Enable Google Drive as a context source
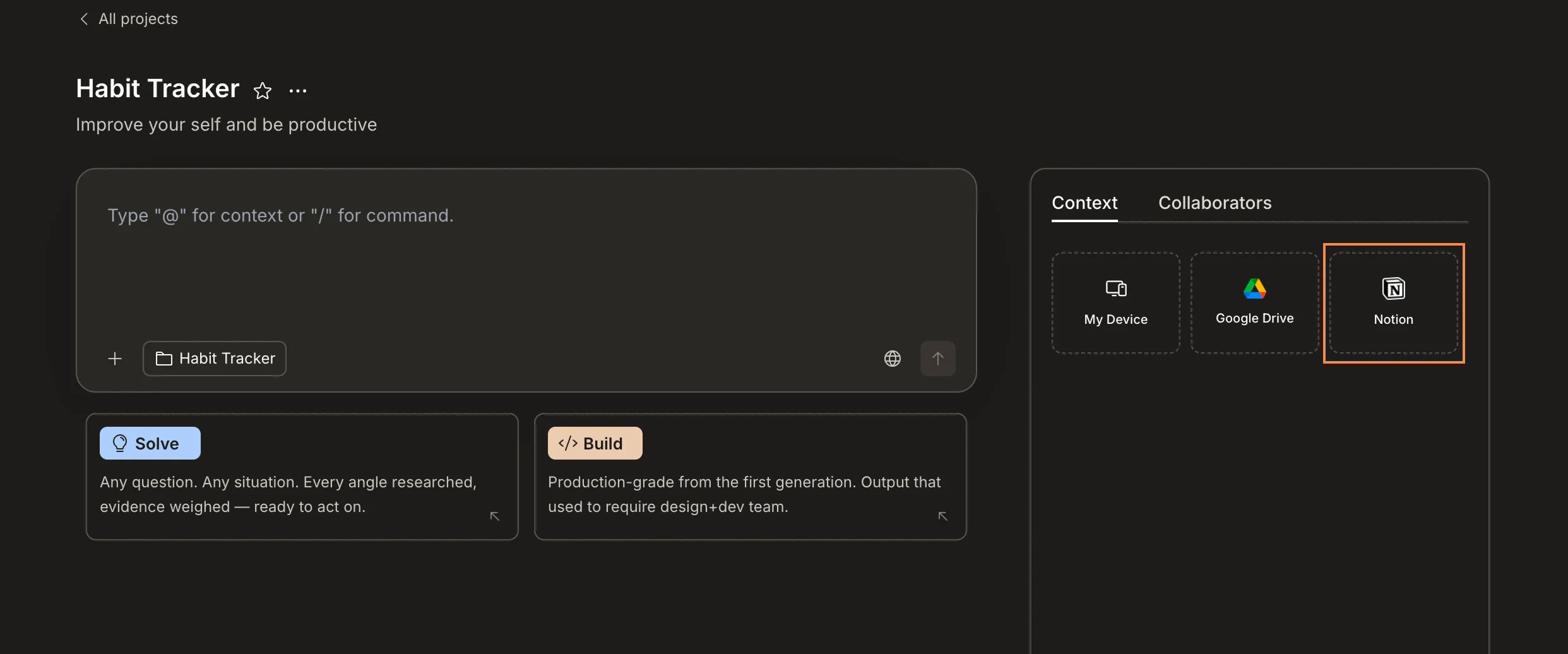 click(x=1254, y=302)
